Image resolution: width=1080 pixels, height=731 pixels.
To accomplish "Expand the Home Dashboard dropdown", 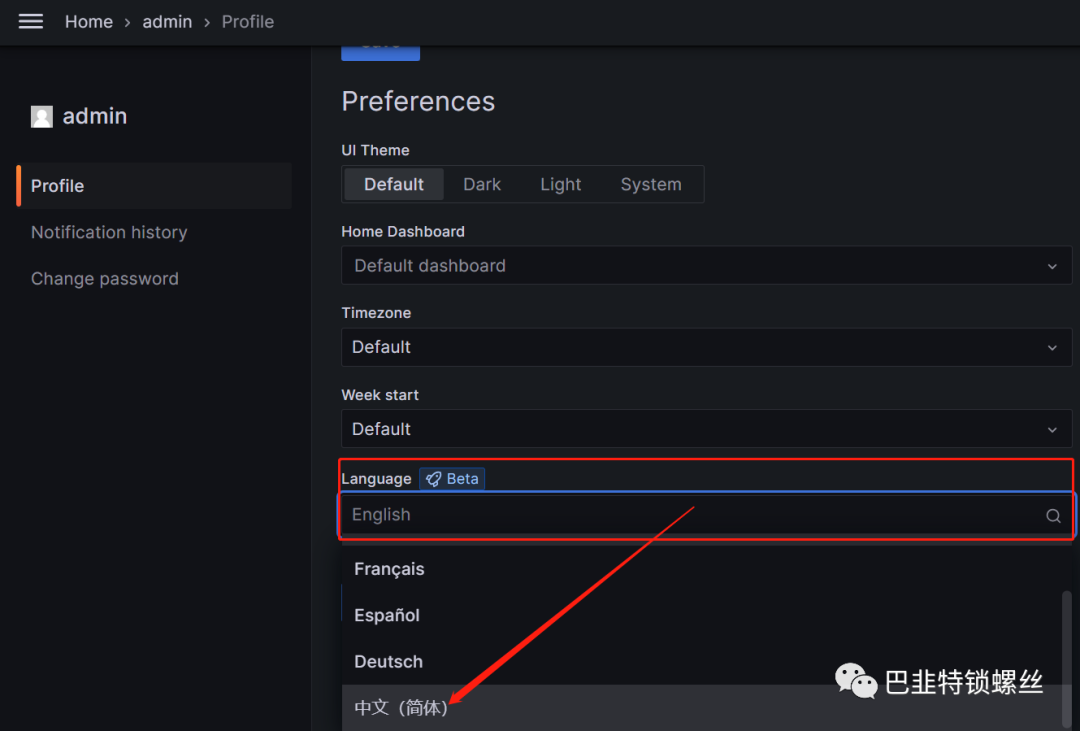I will tap(705, 266).
